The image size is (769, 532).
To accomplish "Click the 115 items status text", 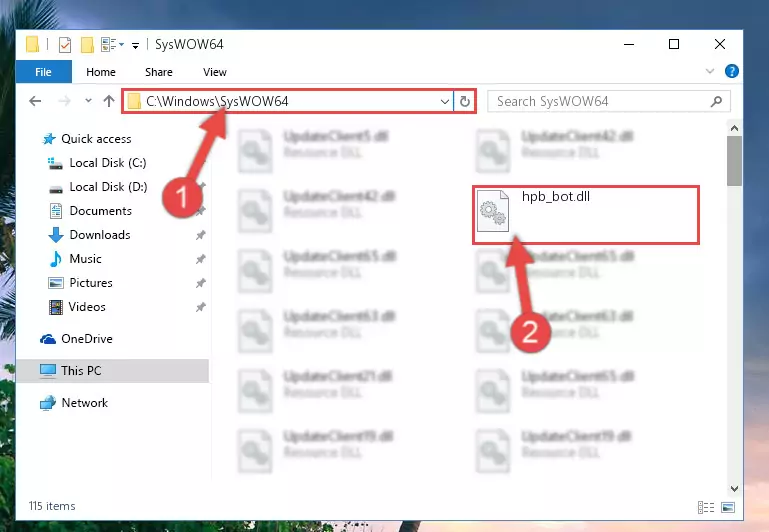I will pos(52,506).
